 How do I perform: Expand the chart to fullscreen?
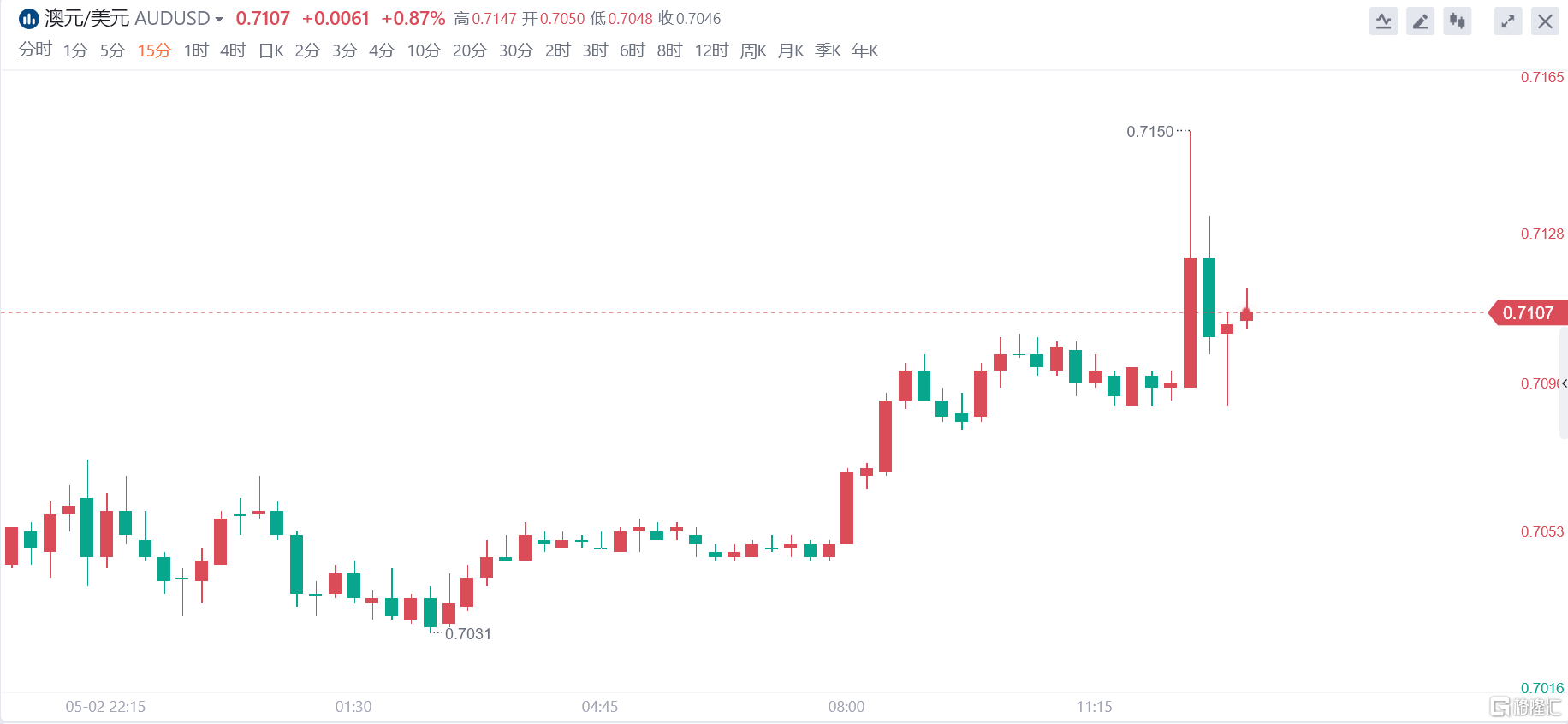(1507, 21)
